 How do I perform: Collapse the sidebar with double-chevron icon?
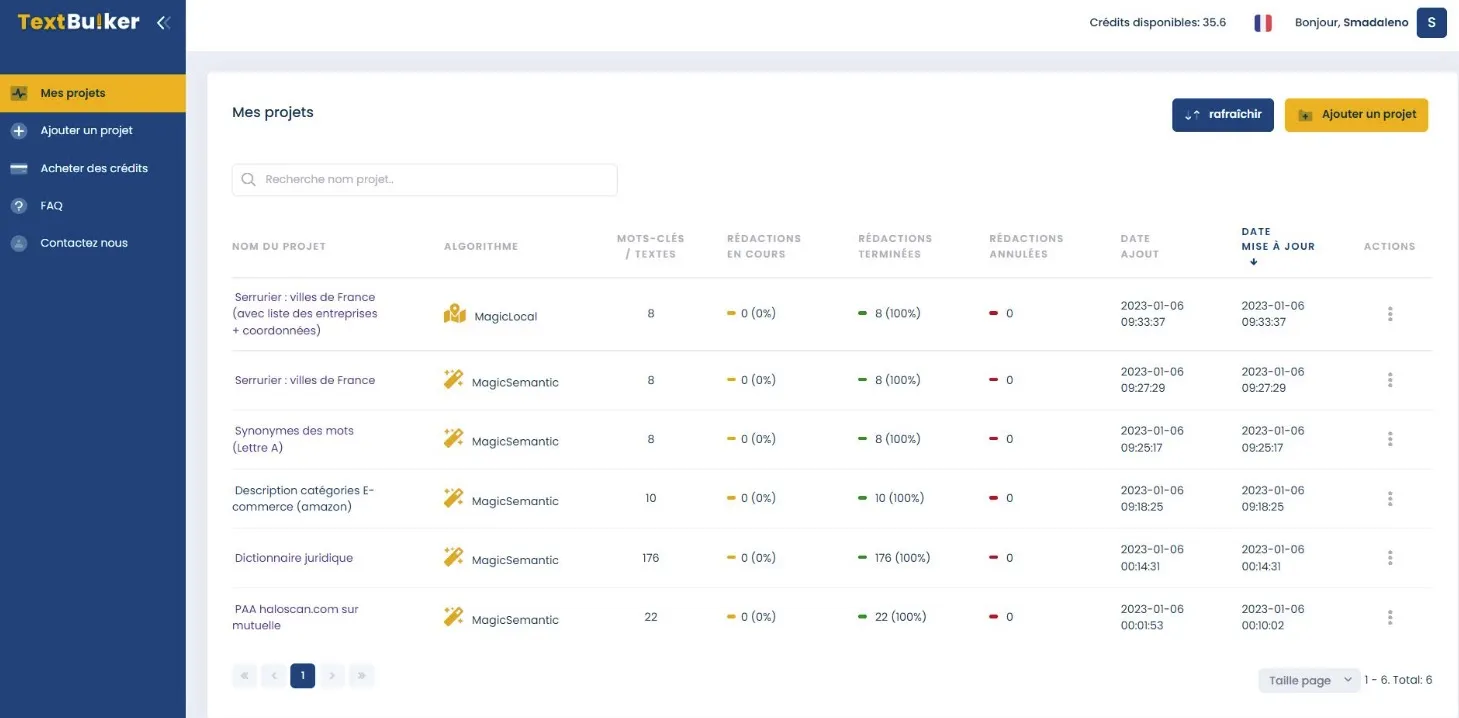click(163, 22)
